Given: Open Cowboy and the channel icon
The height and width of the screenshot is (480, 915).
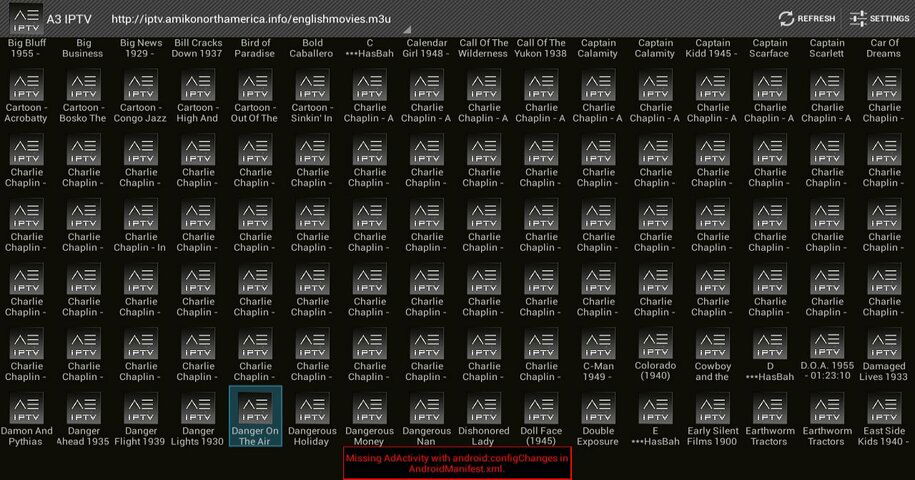Looking at the screenshot, I should (x=713, y=344).
